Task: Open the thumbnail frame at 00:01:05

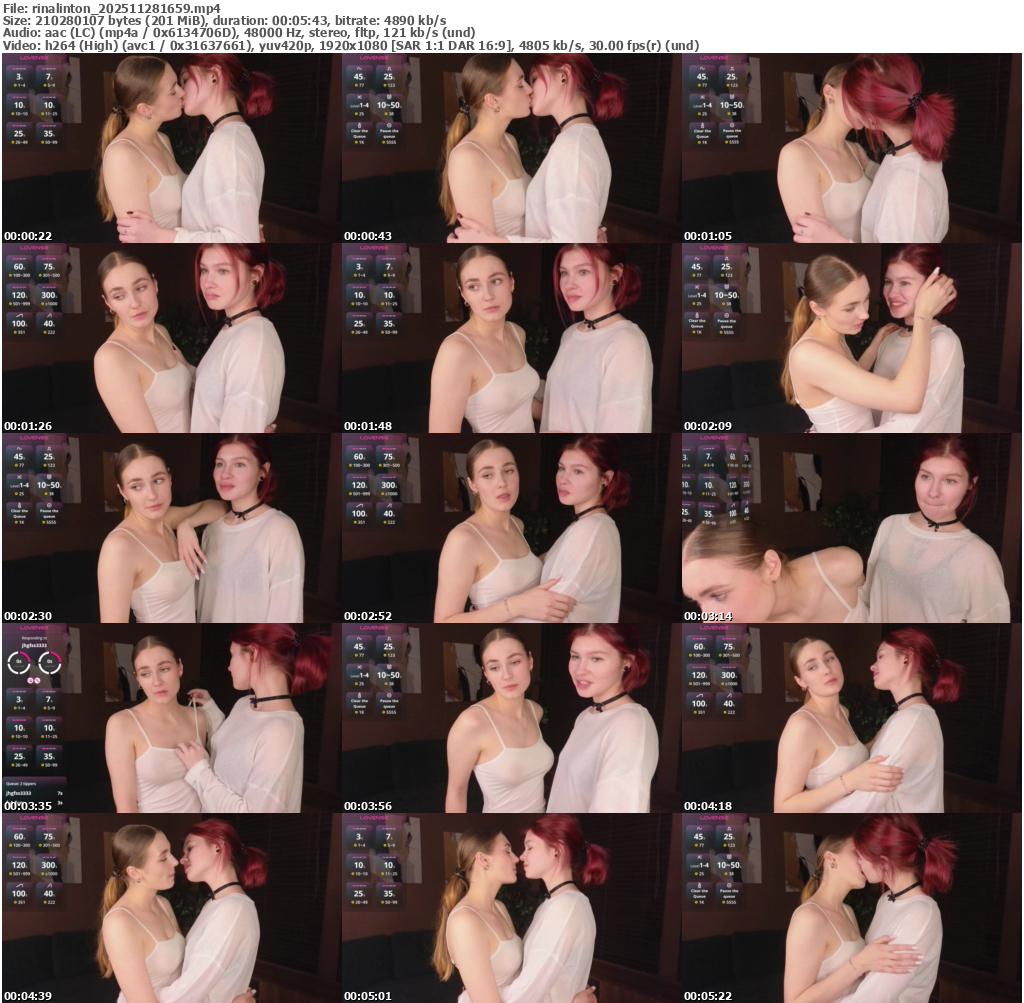Action: pyautogui.click(x=852, y=148)
